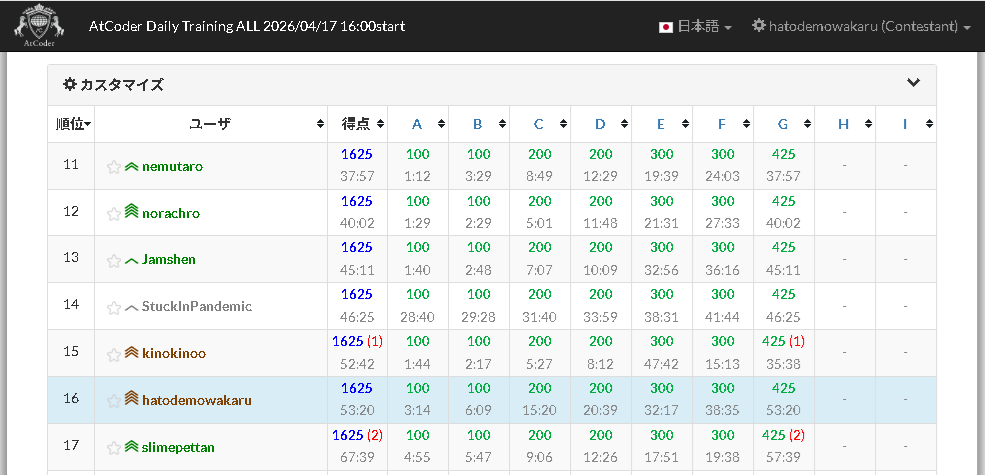Viewport: 985px width, 475px height.
Task: Open problem G link in header
Action: tap(783, 124)
